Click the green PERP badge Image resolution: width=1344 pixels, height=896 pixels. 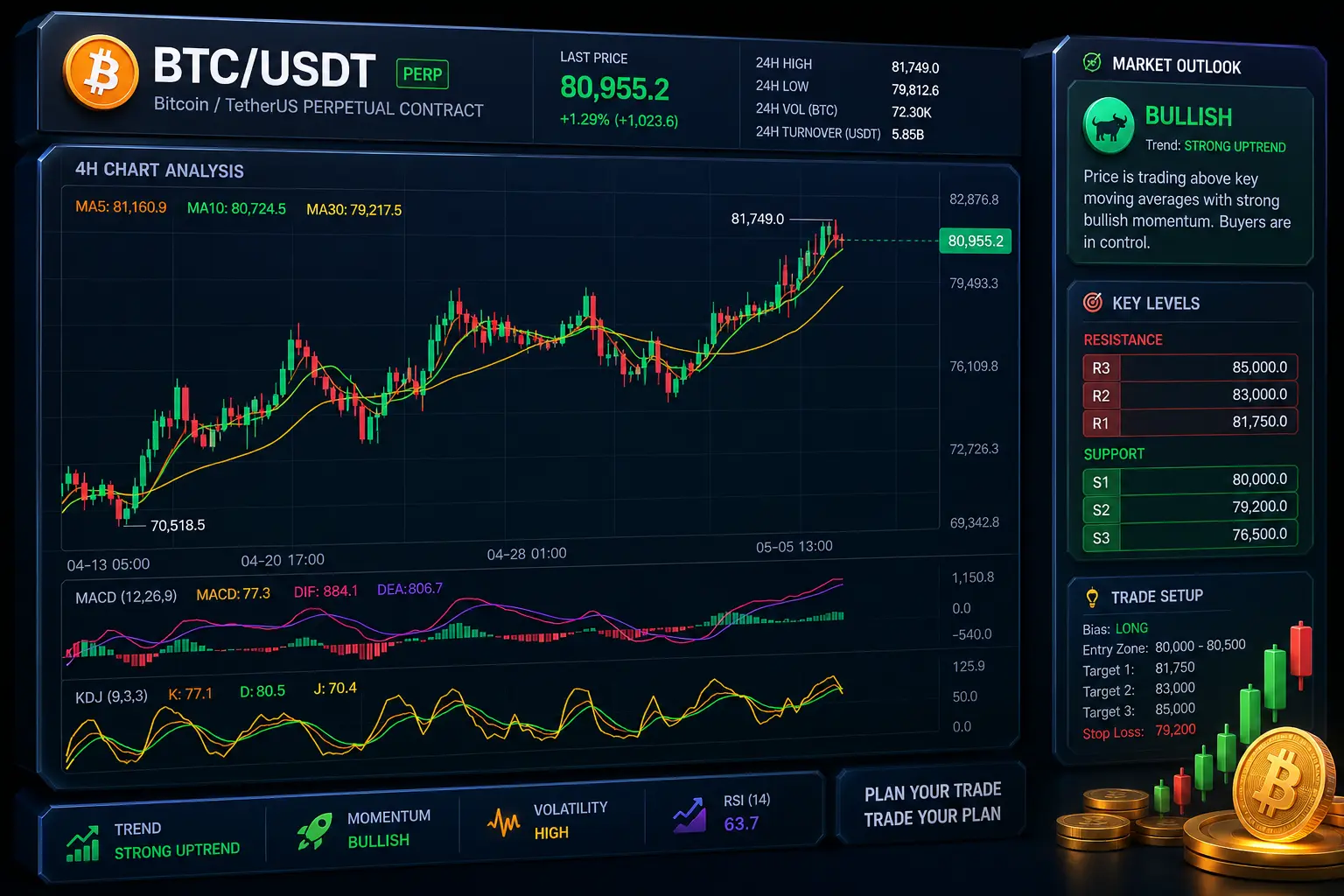pos(423,74)
